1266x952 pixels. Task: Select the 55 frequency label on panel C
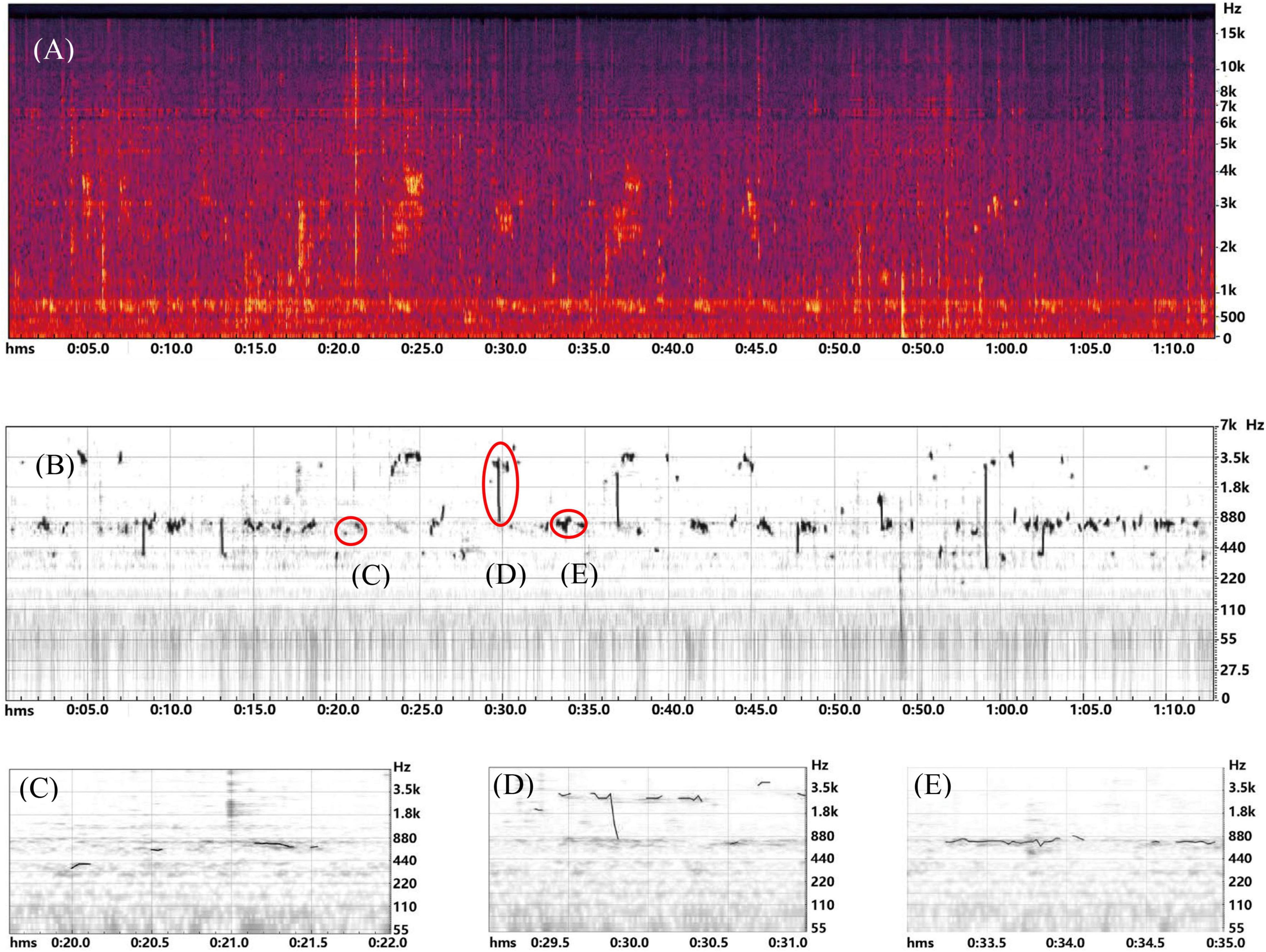[x=401, y=930]
